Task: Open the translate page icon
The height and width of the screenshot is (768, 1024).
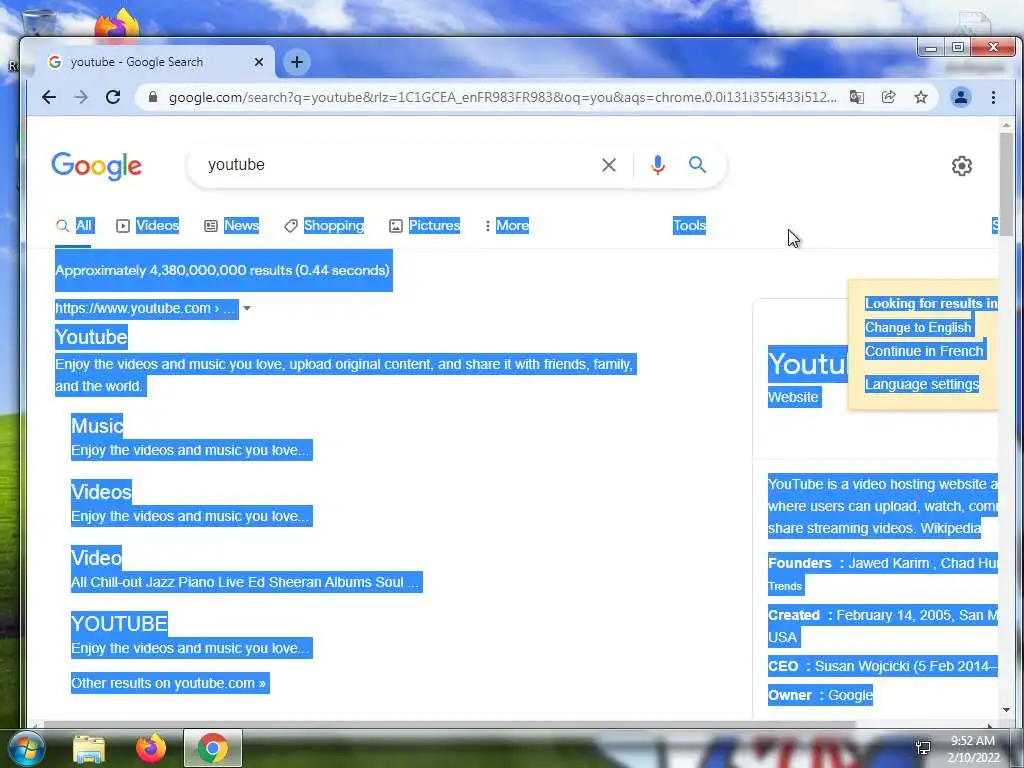Action: pyautogui.click(x=857, y=97)
